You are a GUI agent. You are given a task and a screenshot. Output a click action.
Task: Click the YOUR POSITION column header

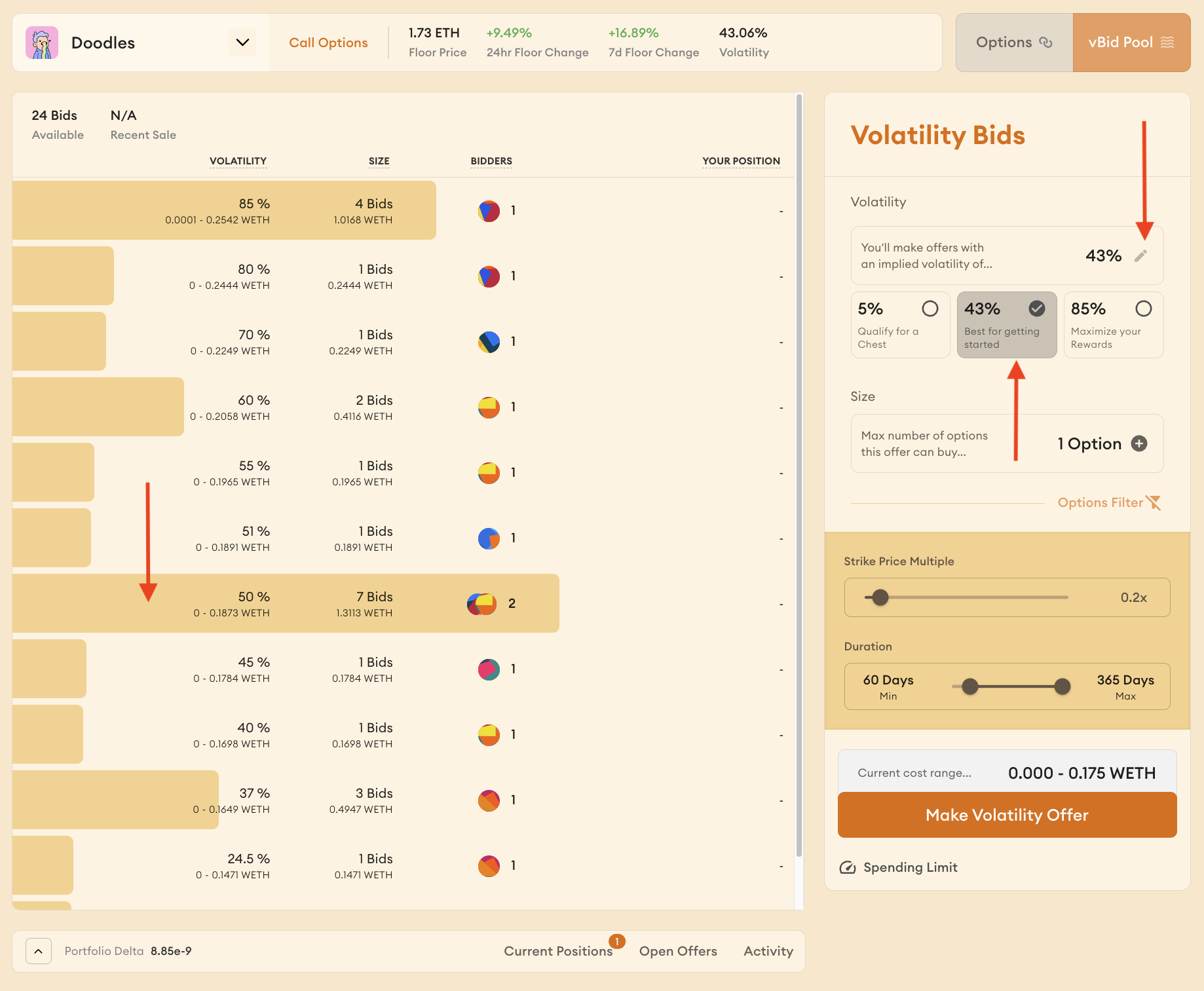point(741,161)
